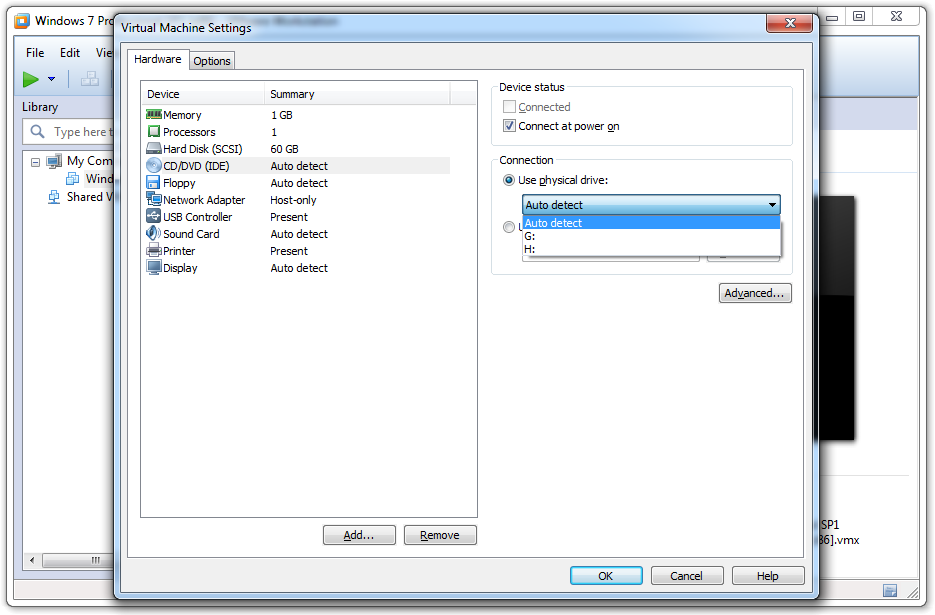Choose drive H: from the dropdown list

click(530, 249)
